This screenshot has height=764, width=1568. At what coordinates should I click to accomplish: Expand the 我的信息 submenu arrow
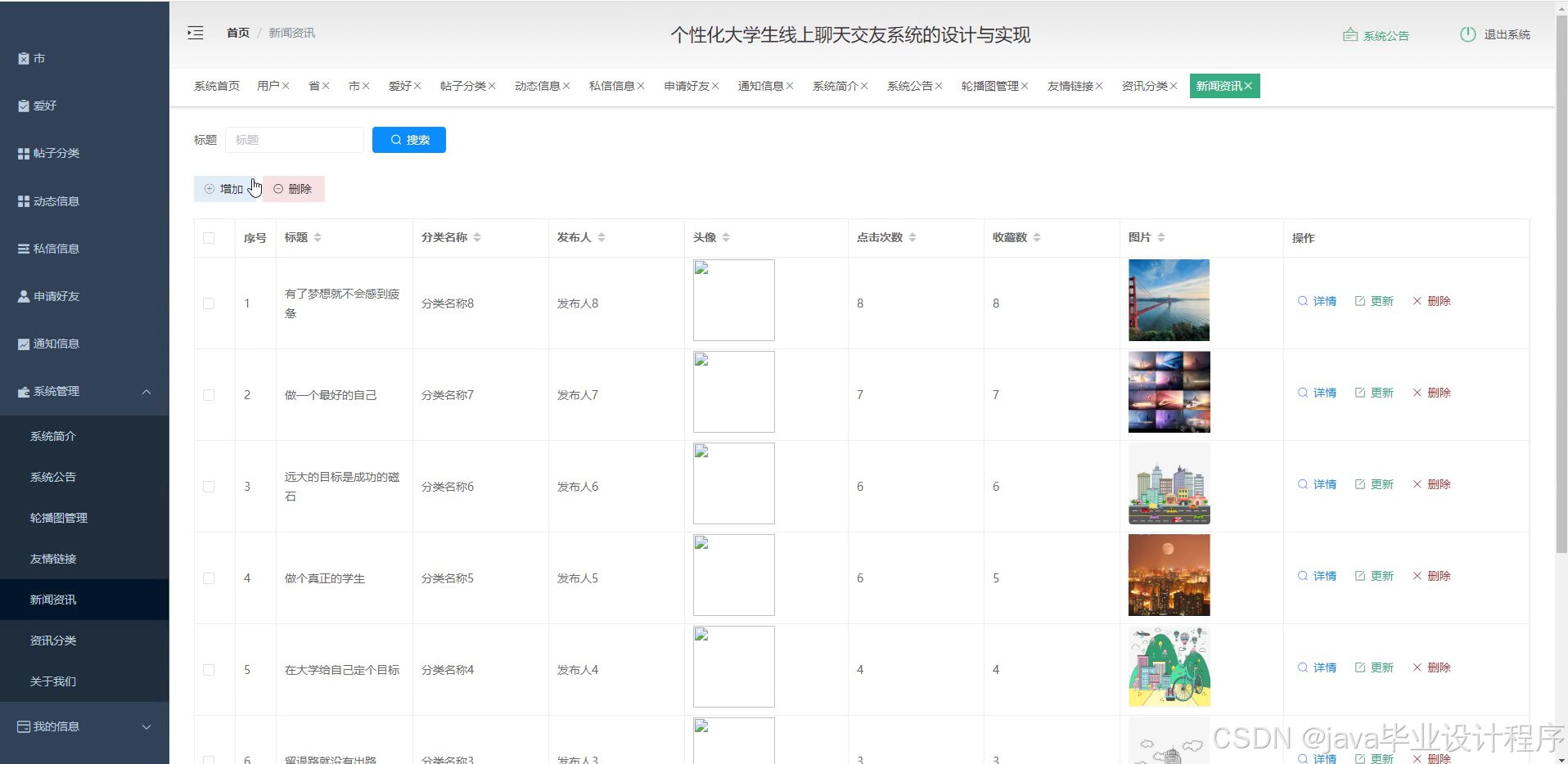146,726
